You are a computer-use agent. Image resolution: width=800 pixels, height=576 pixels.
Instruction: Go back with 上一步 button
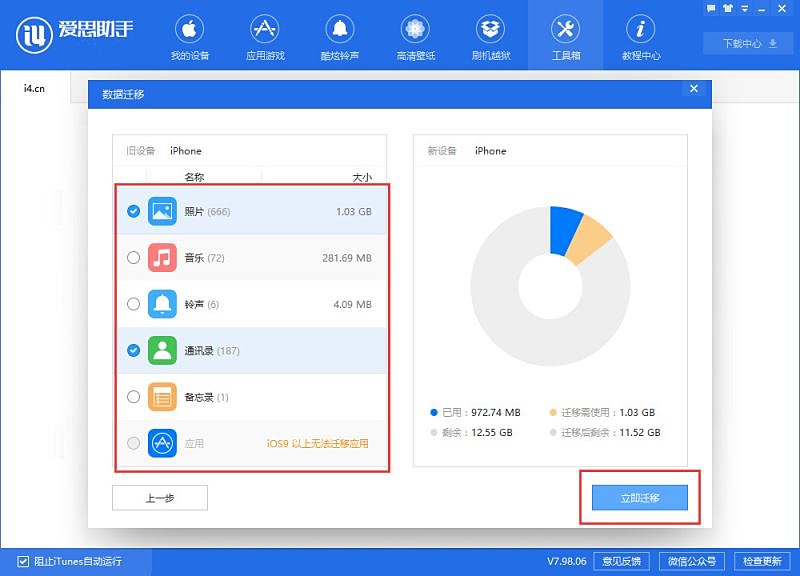(160, 497)
